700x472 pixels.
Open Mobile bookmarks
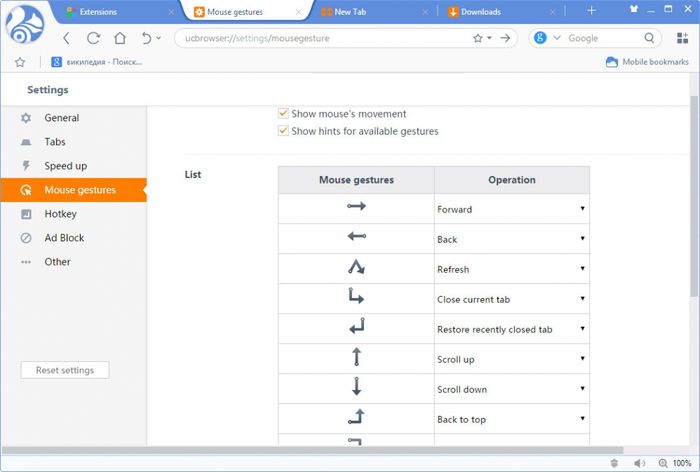coord(647,62)
